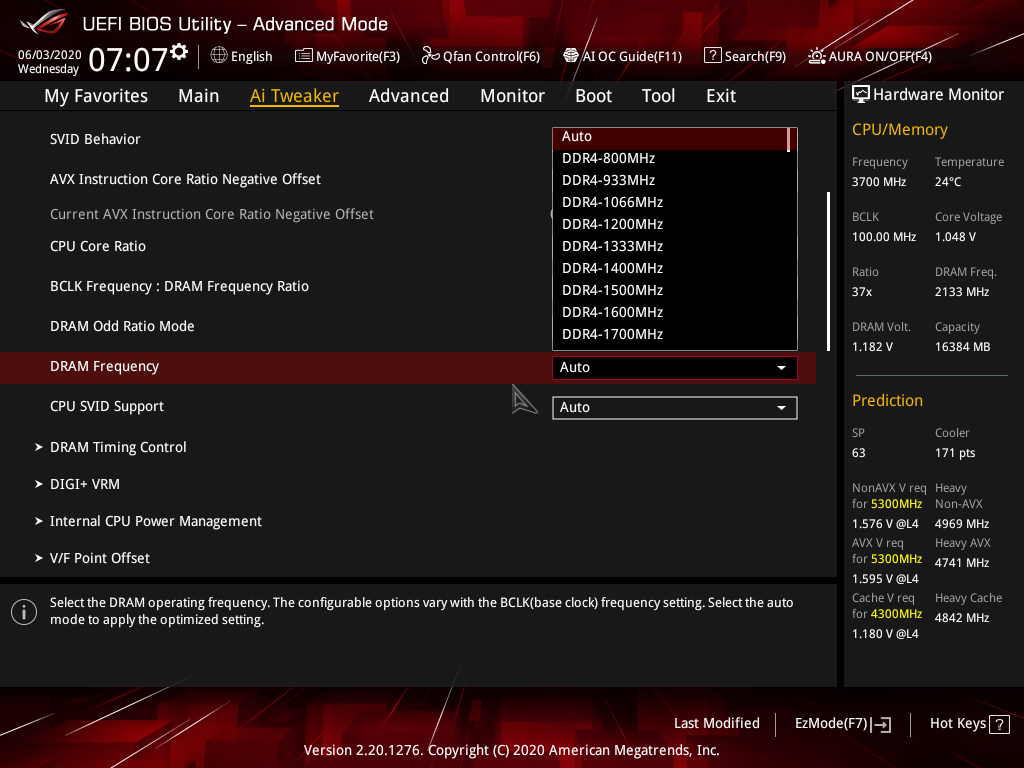The width and height of the screenshot is (1024, 768).
Task: Launch Qfan Control
Action: pos(481,56)
